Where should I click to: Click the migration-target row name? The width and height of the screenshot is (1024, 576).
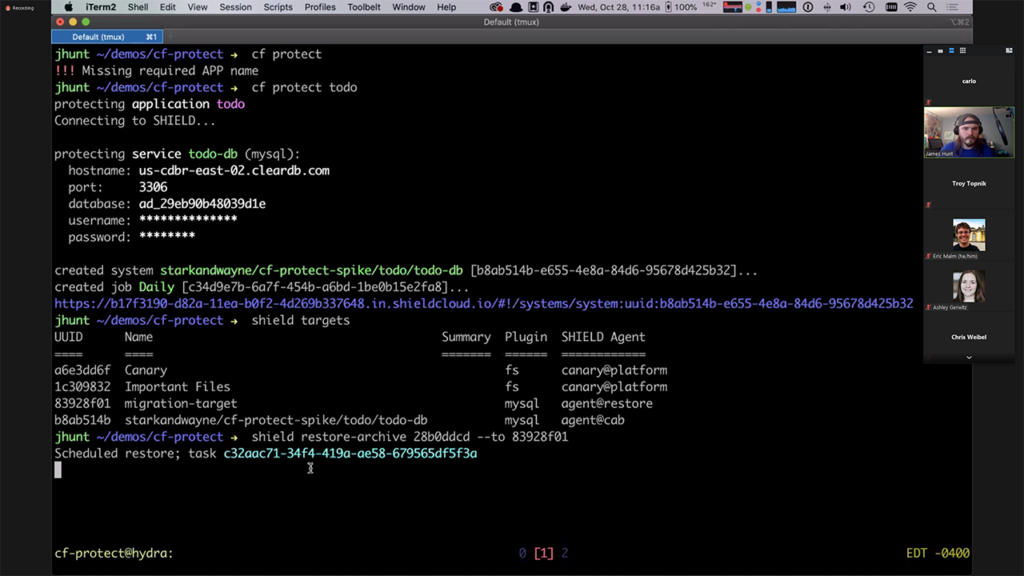point(181,404)
